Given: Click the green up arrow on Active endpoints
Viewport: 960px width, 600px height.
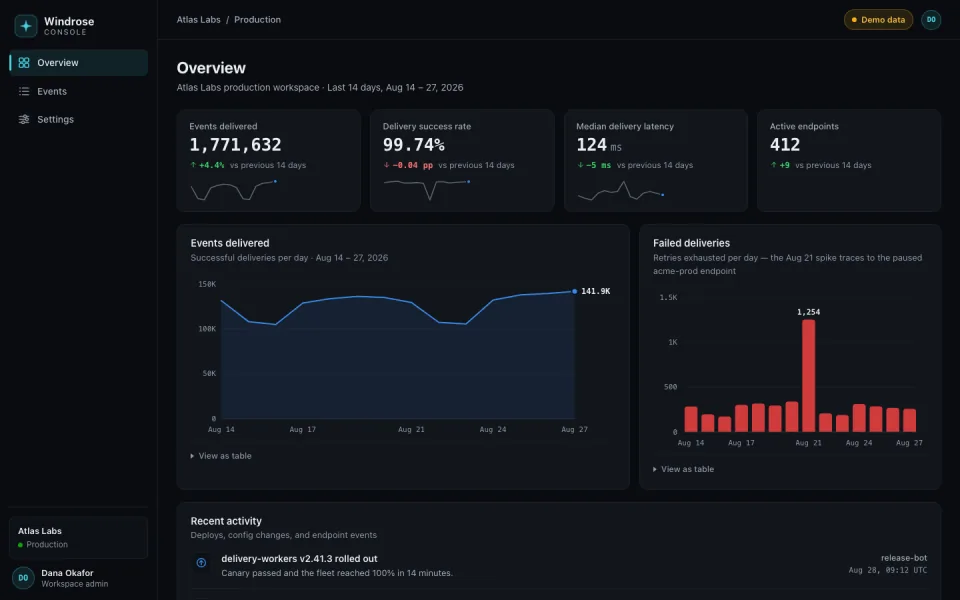Looking at the screenshot, I should [x=773, y=165].
